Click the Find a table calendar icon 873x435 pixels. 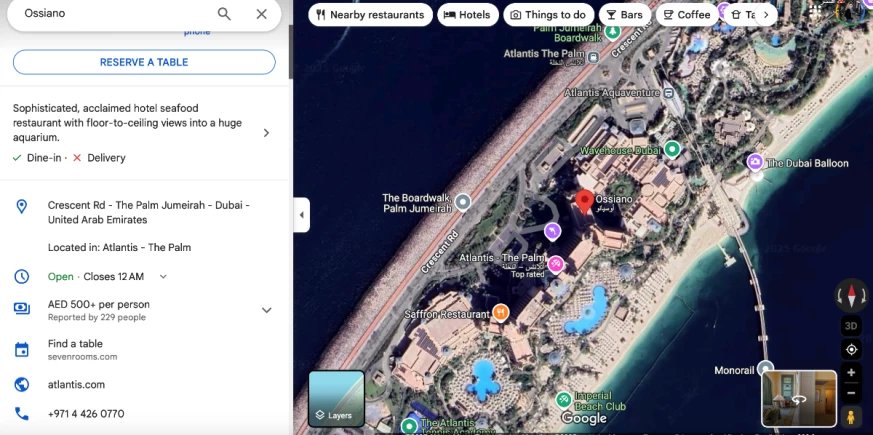[21, 350]
